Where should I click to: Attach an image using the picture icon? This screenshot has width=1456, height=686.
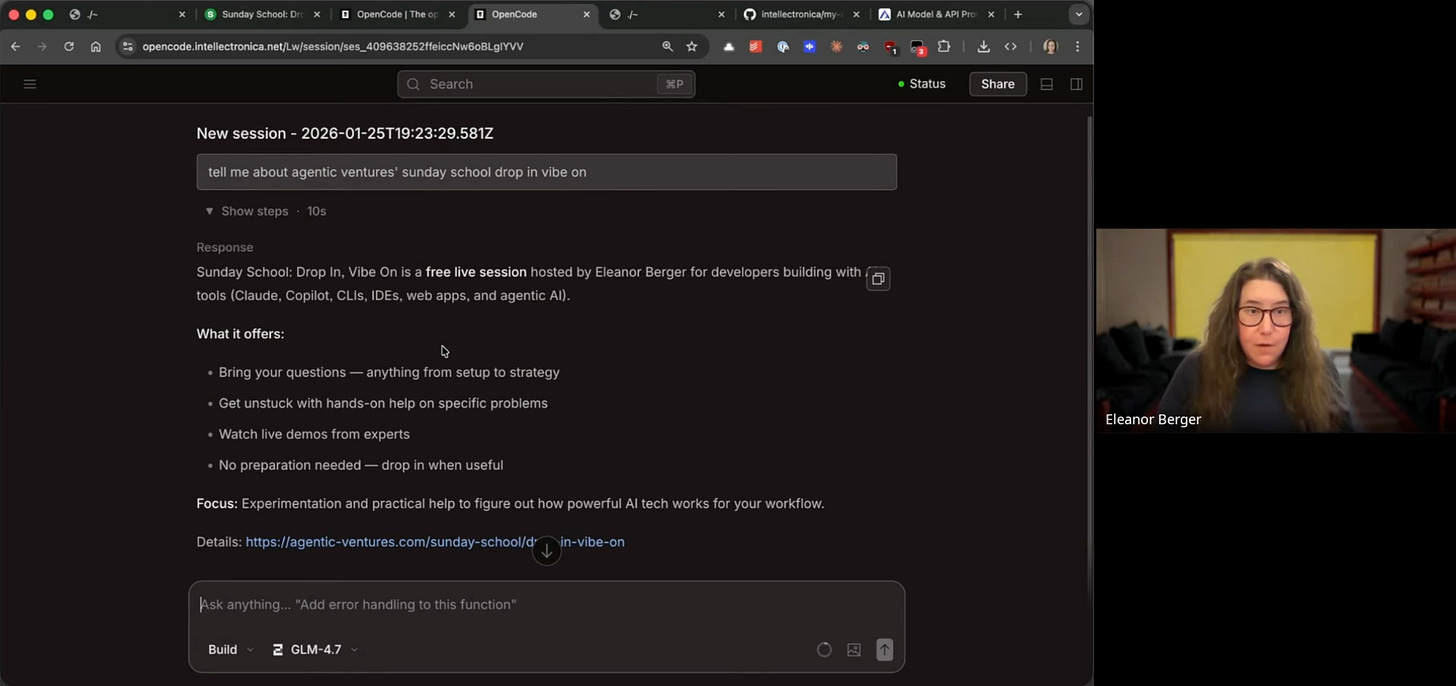coord(854,650)
